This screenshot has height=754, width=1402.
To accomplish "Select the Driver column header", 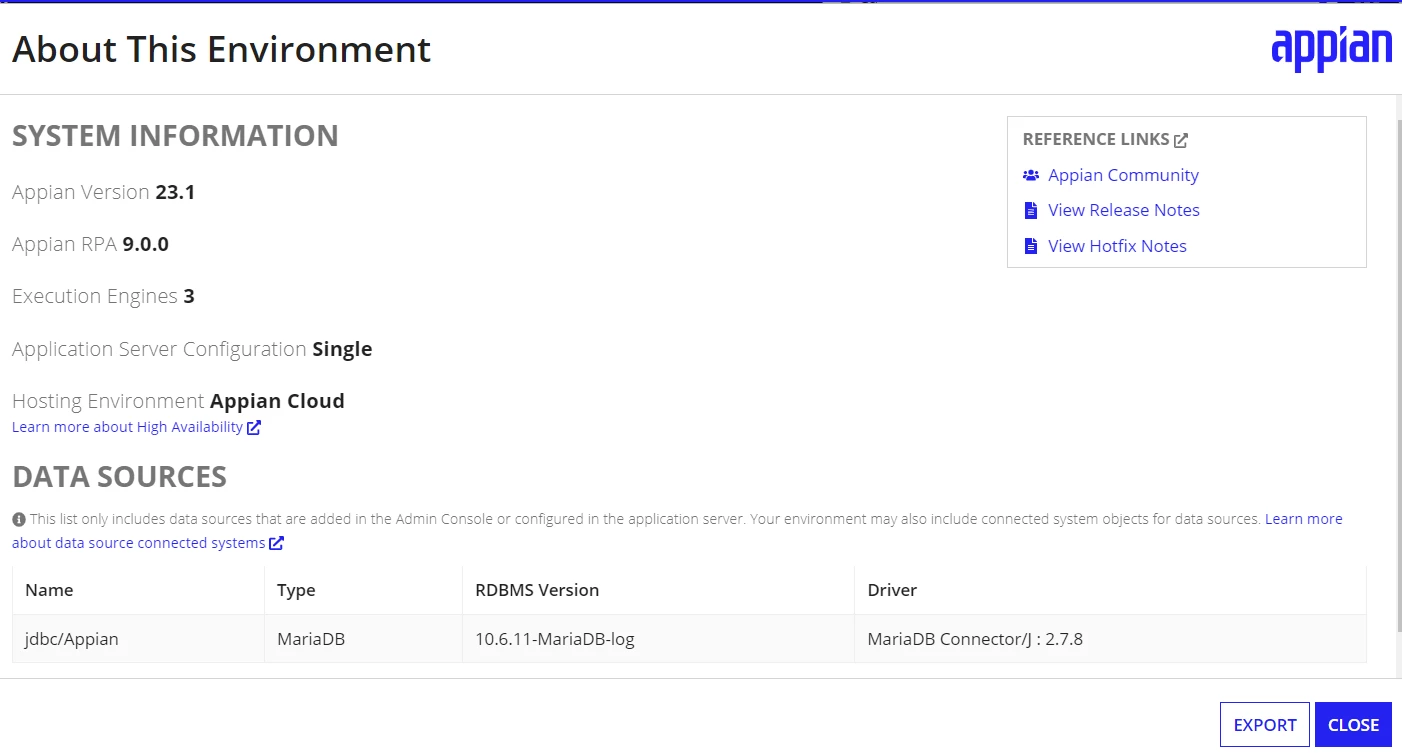I will (x=1110, y=590).
